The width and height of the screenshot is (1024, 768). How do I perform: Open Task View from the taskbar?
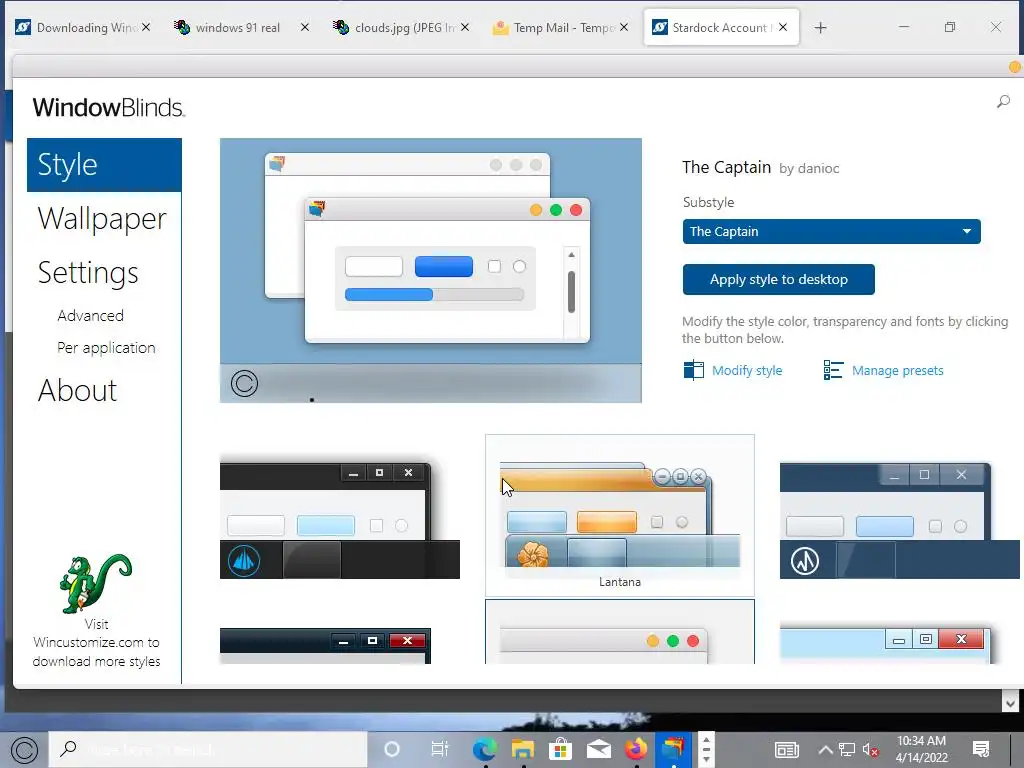click(440, 749)
